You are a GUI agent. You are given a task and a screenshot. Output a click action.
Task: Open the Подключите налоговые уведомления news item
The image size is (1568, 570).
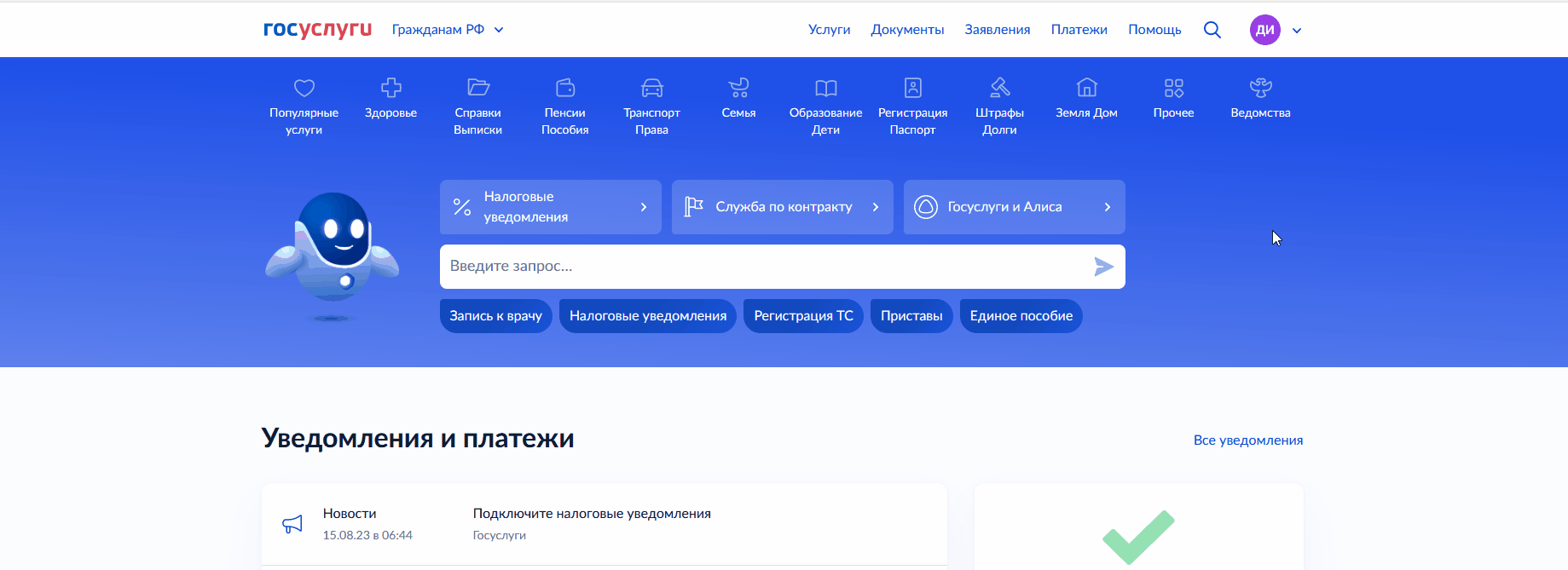[592, 514]
